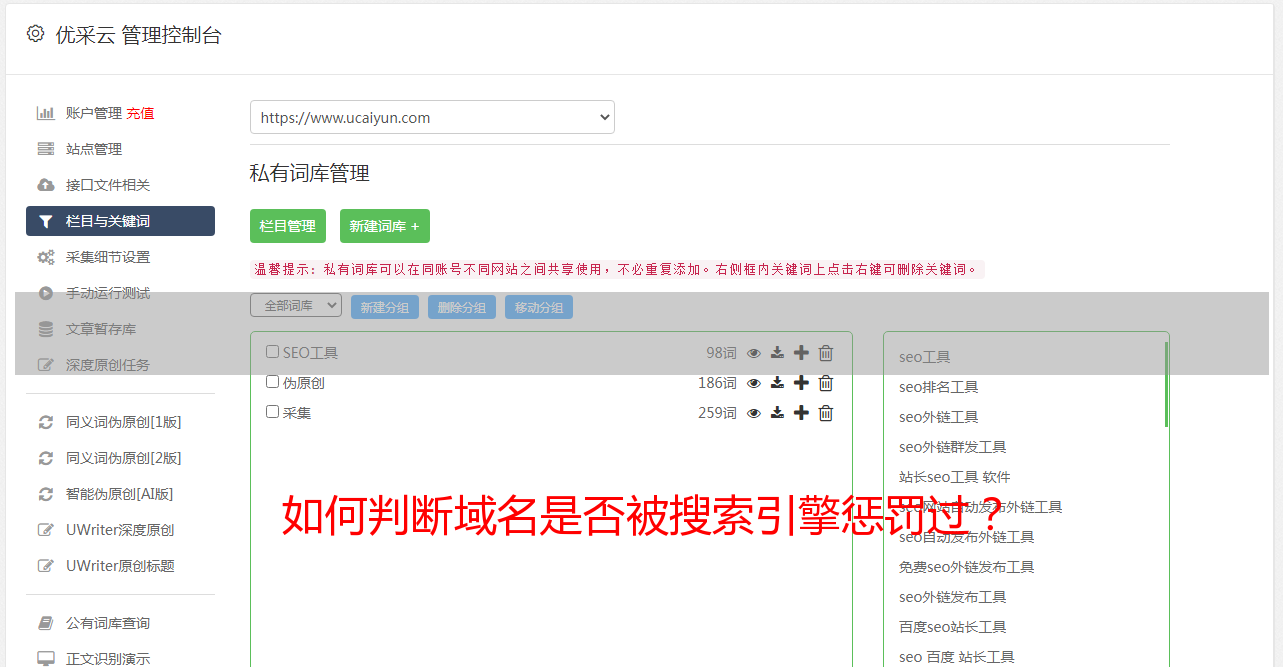This screenshot has width=1283, height=667.
Task: Click the book icon for 公有词库查询
Action: tap(46, 623)
